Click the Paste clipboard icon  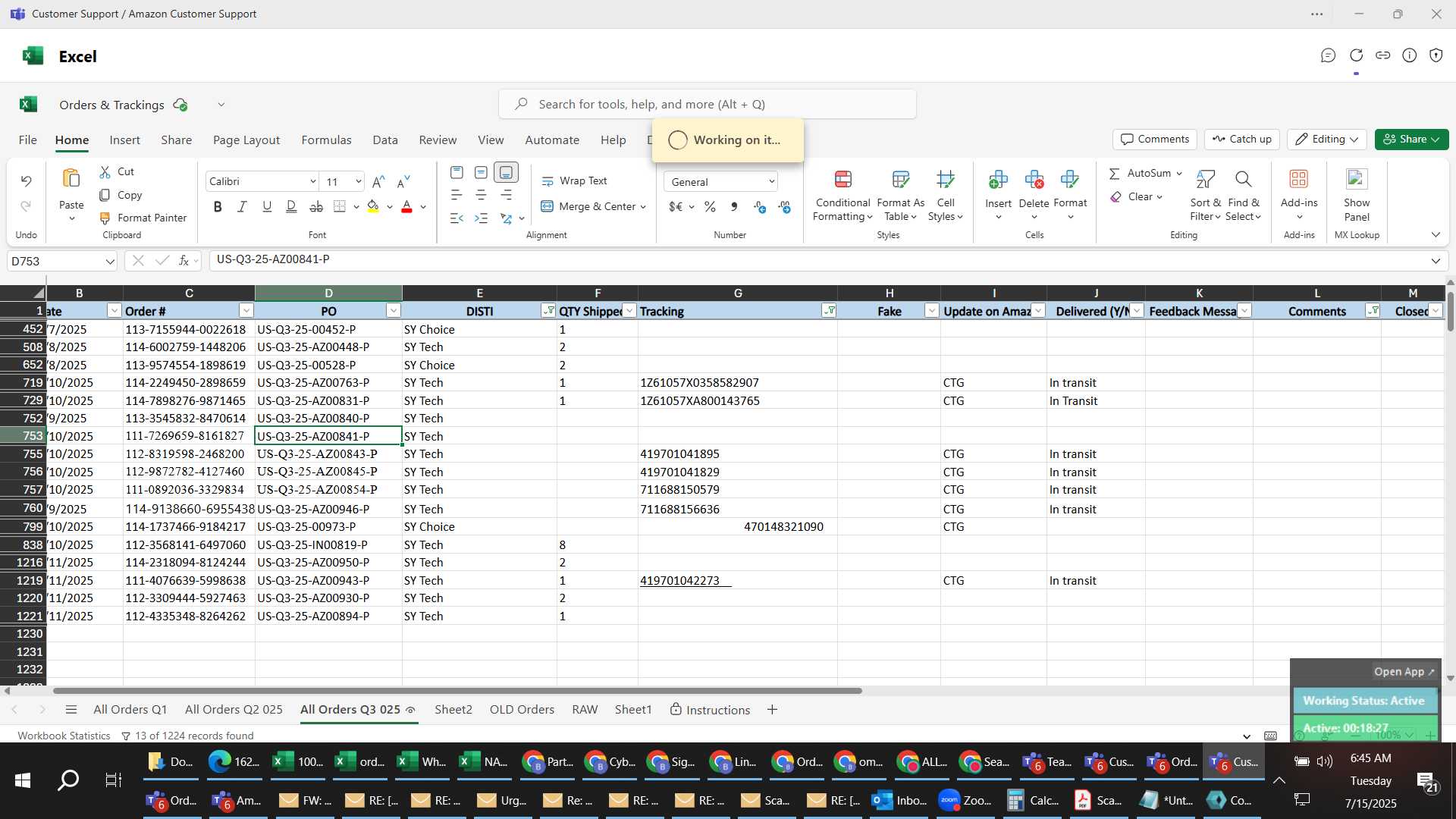tap(71, 179)
